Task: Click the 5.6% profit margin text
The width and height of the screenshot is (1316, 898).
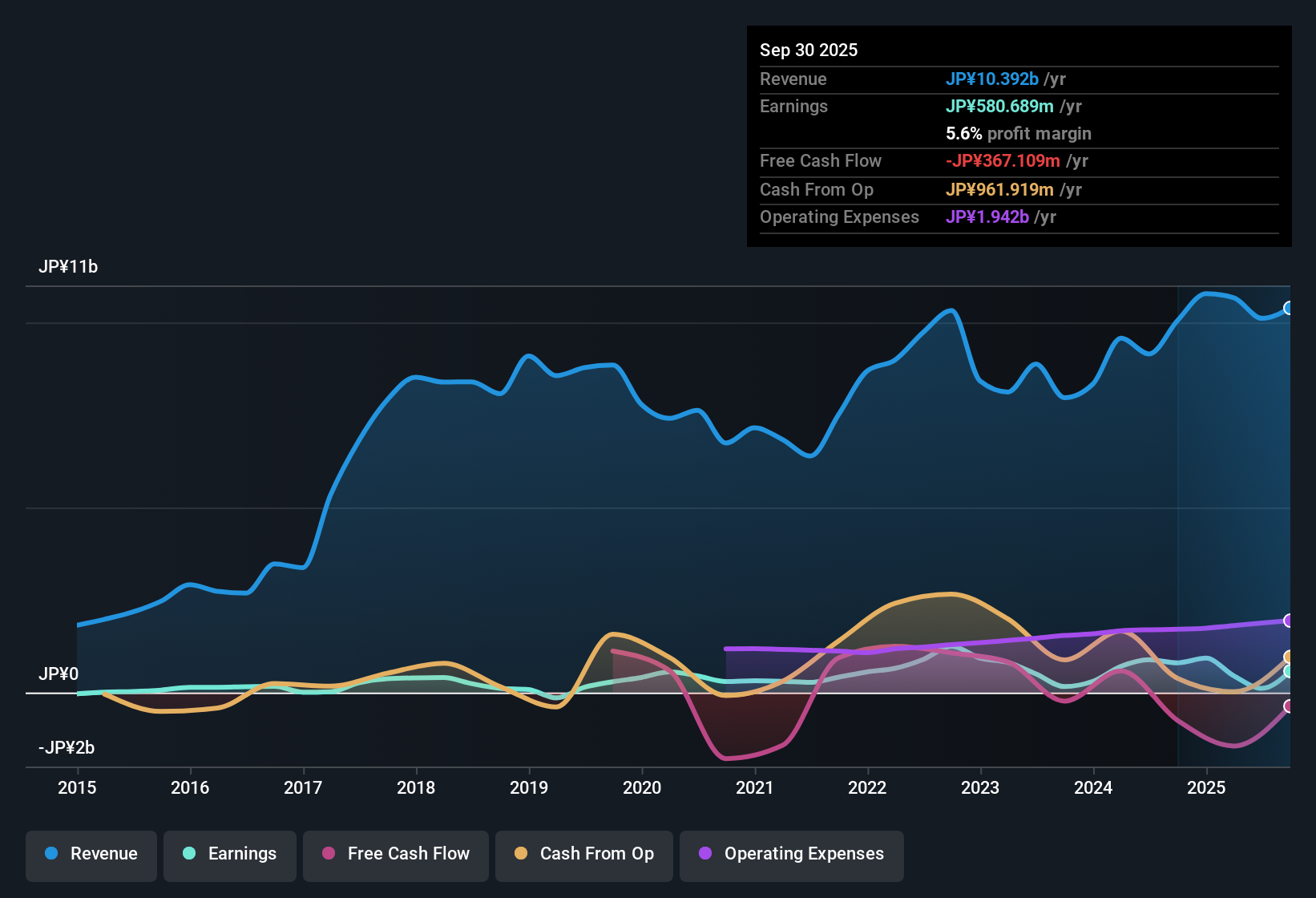Action: point(1018,134)
